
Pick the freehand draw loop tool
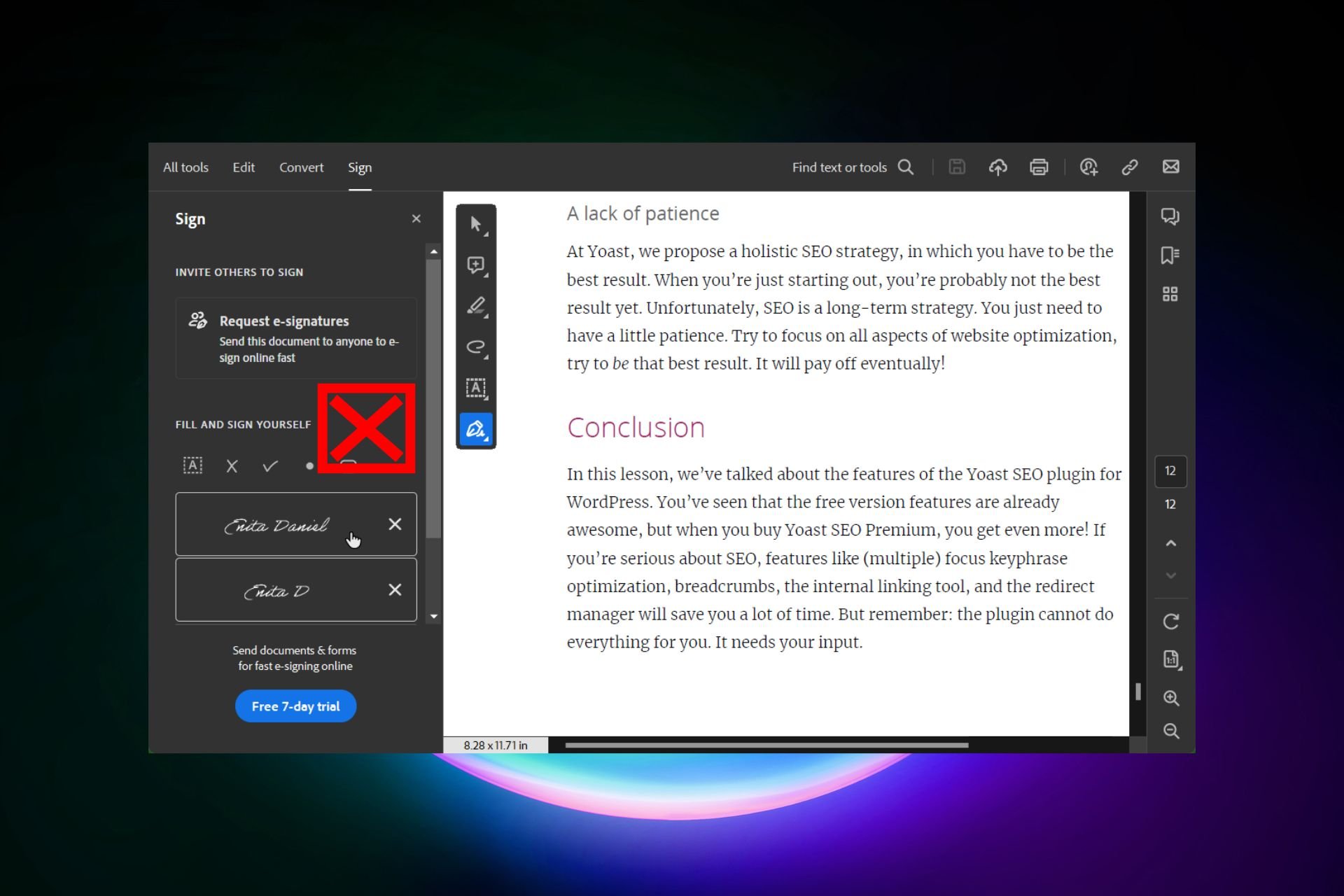tap(476, 347)
